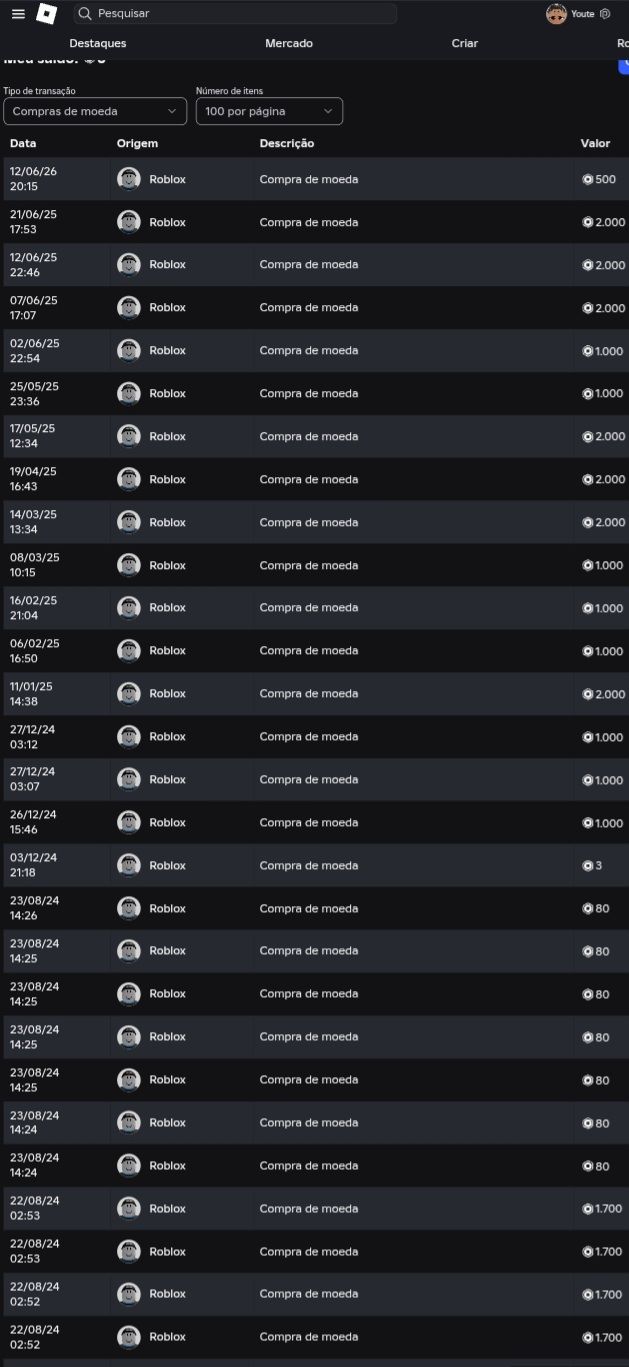The image size is (629, 1367).
Task: Expand the Compras de moeda dropdown
Action: pos(95,111)
